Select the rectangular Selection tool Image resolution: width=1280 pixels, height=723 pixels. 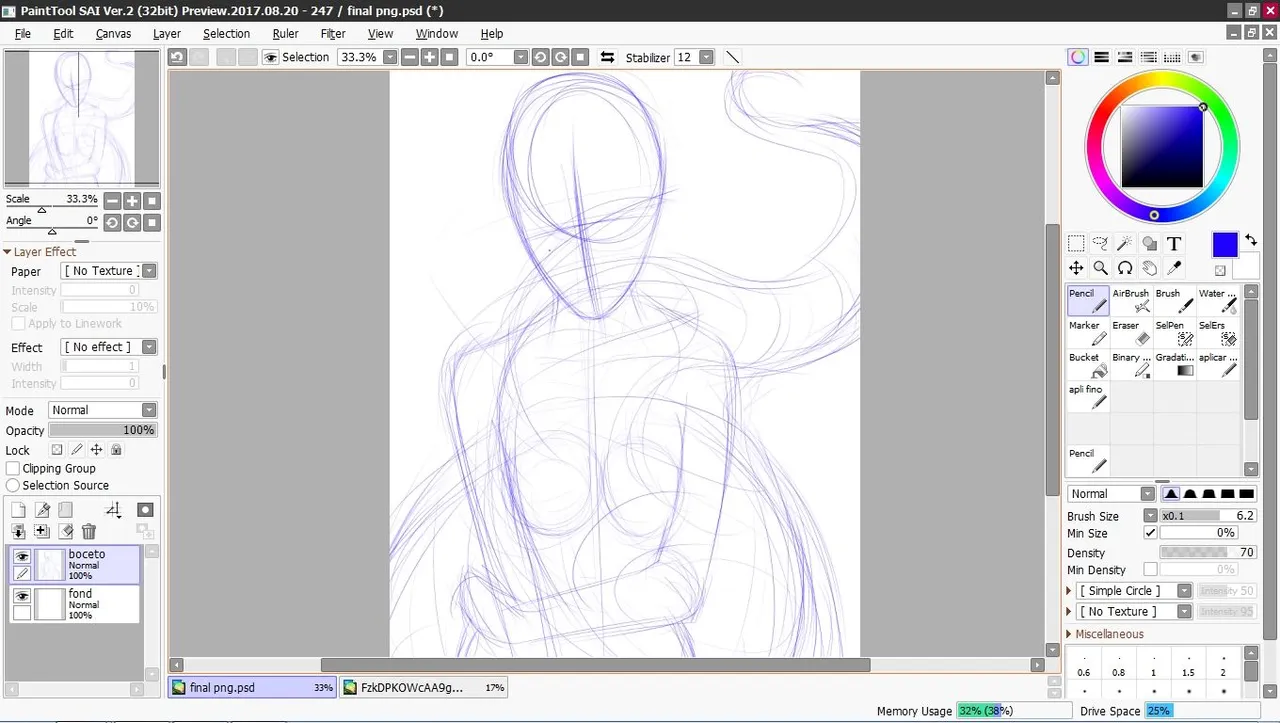tap(1076, 243)
